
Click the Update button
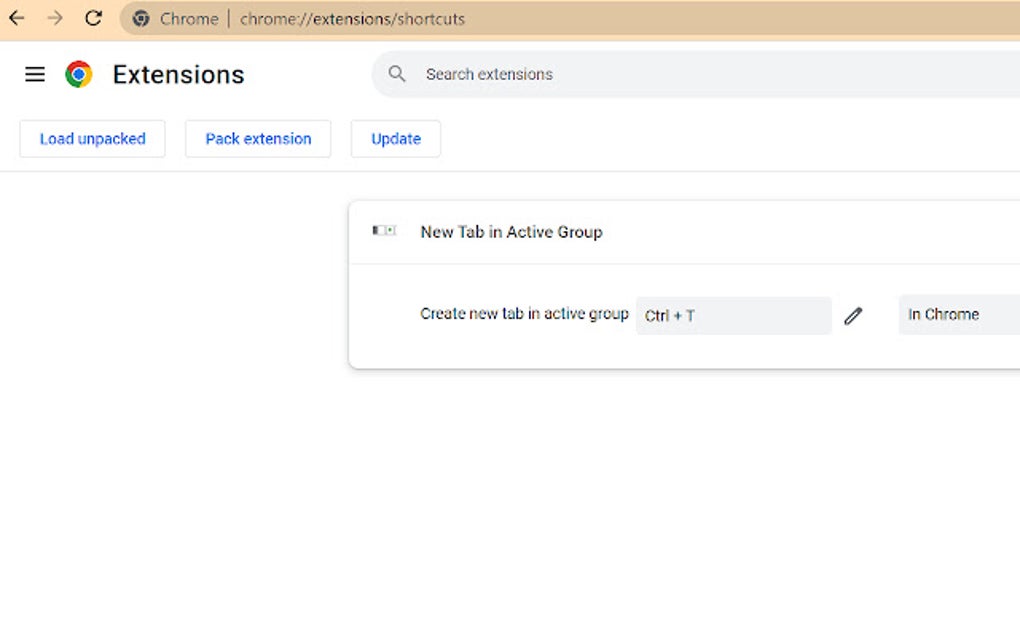pos(395,139)
